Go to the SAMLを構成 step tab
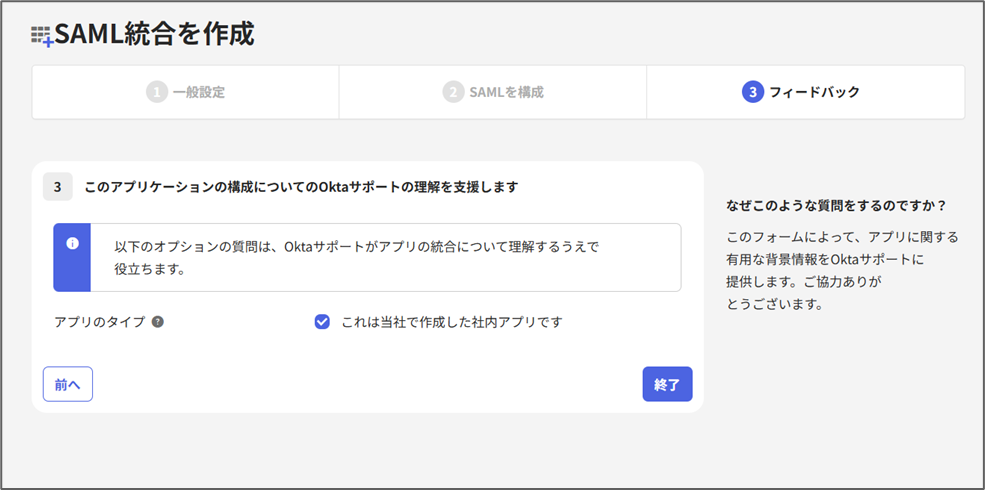The image size is (985, 490). [493, 92]
